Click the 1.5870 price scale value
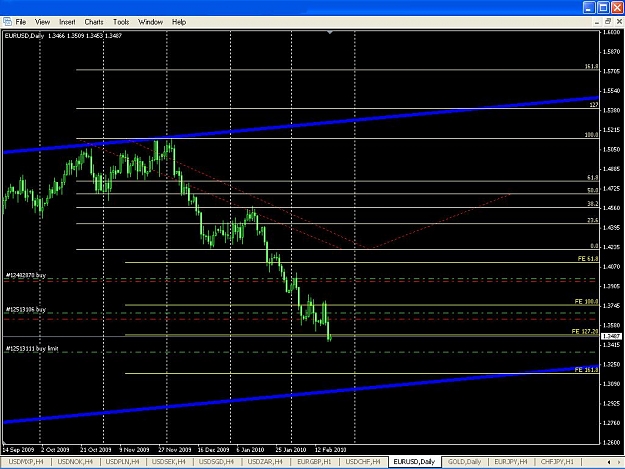Image resolution: width=625 pixels, height=469 pixels. click(612, 52)
